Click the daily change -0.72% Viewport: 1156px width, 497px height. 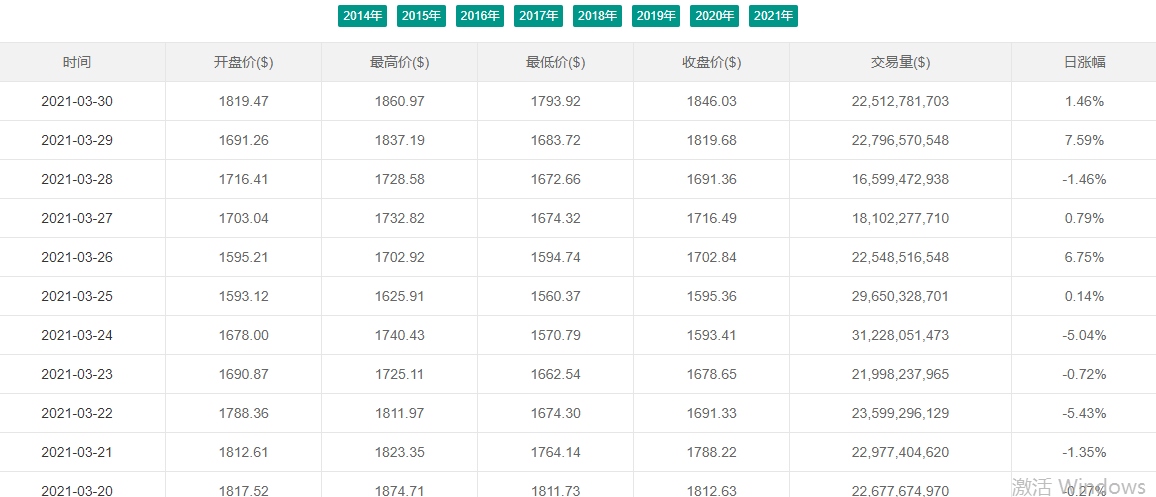(x=1084, y=375)
